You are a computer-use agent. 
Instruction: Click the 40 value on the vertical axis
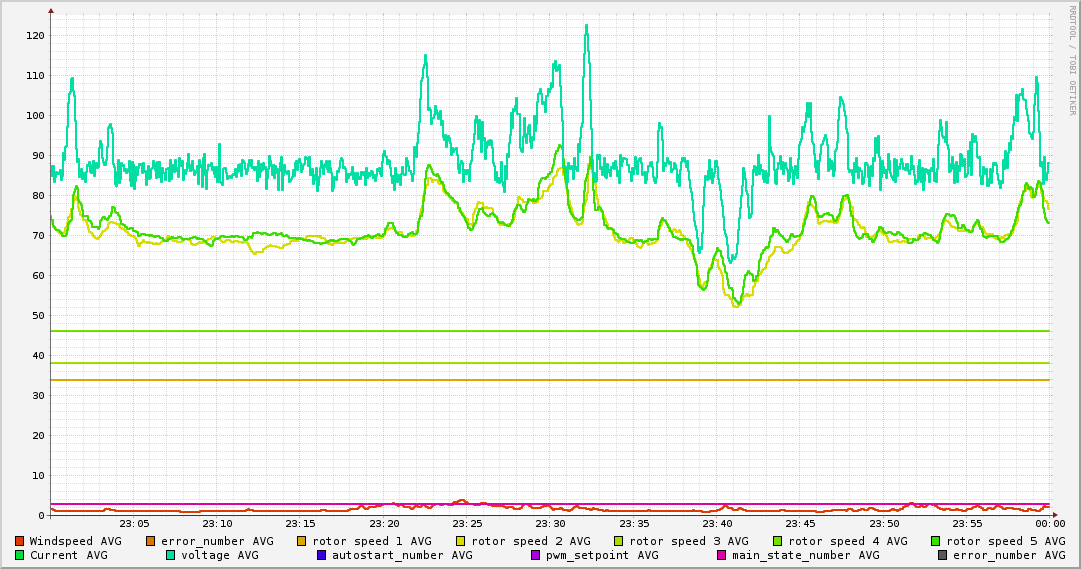[x=38, y=356]
